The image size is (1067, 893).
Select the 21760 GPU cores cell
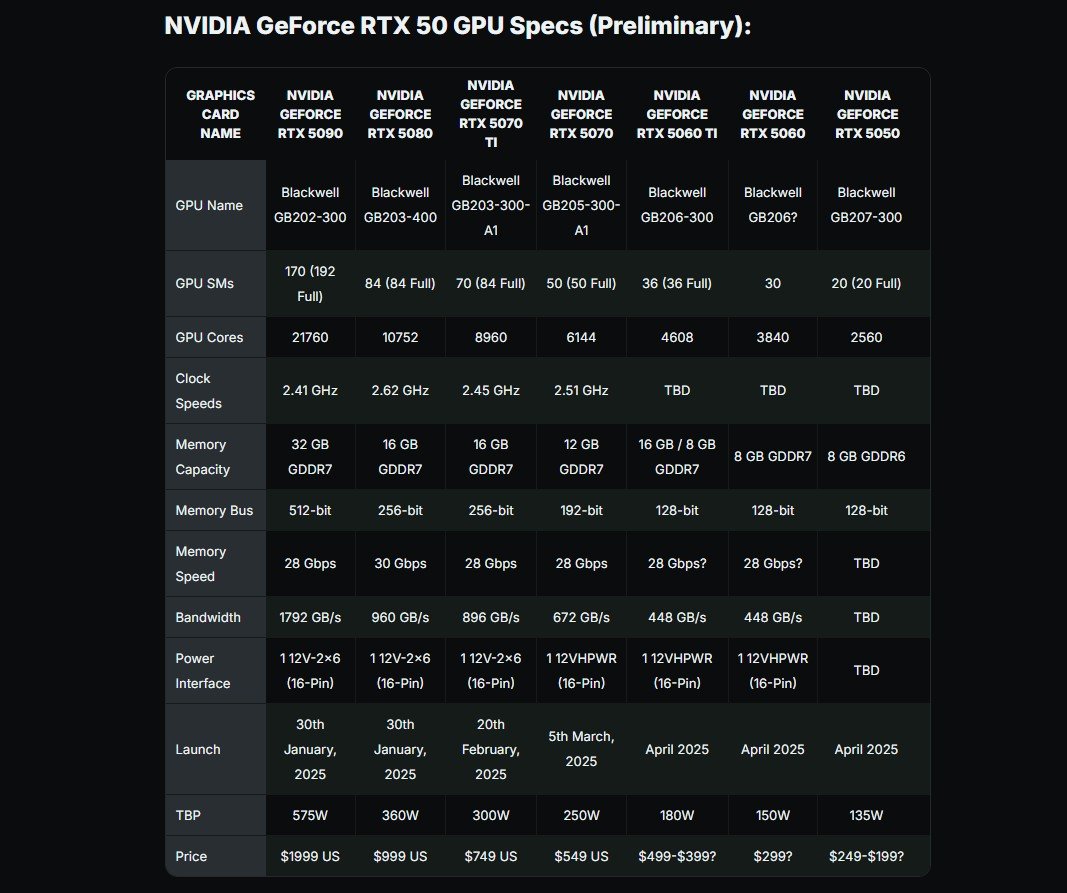click(310, 337)
